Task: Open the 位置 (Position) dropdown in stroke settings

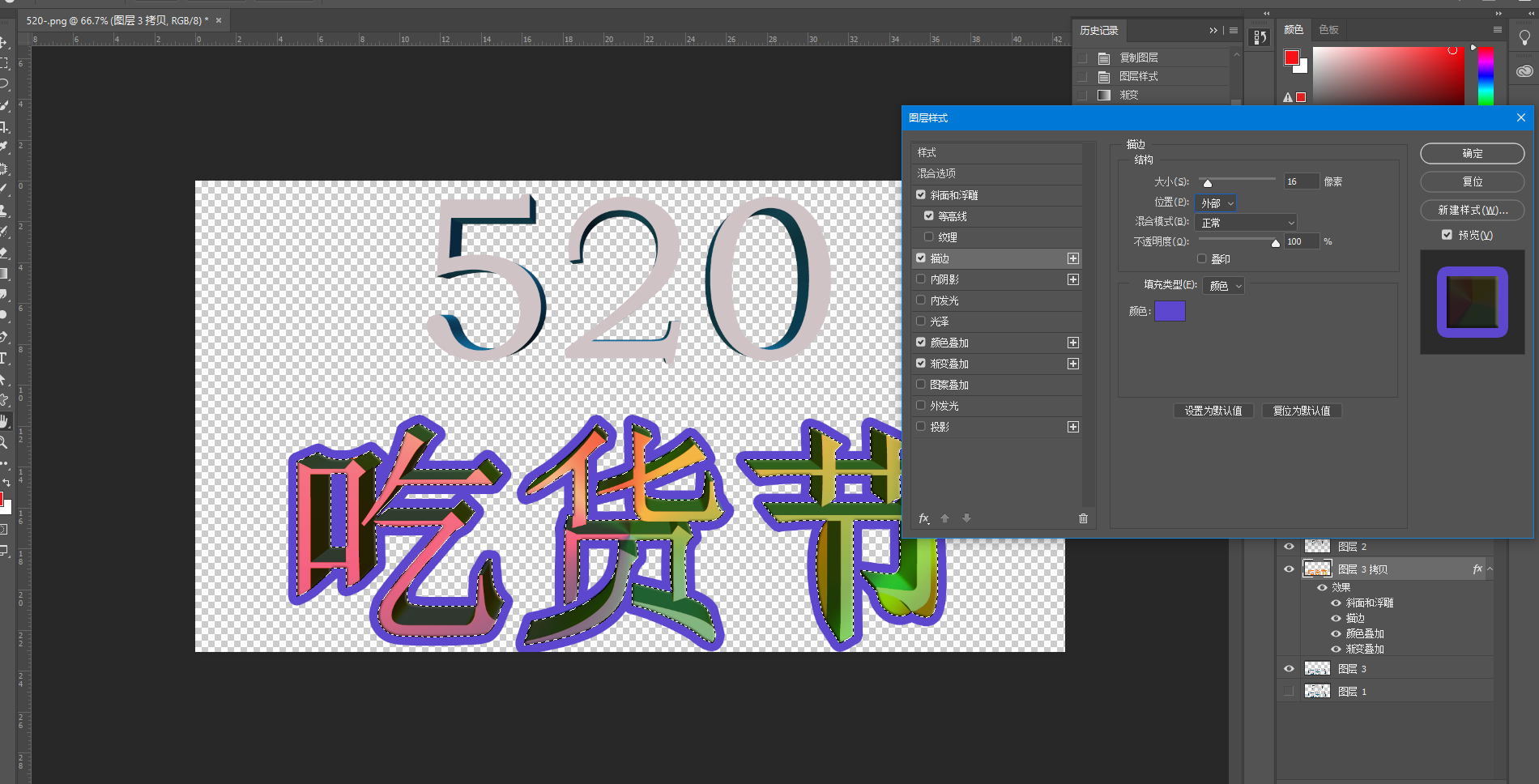Action: 1216,203
